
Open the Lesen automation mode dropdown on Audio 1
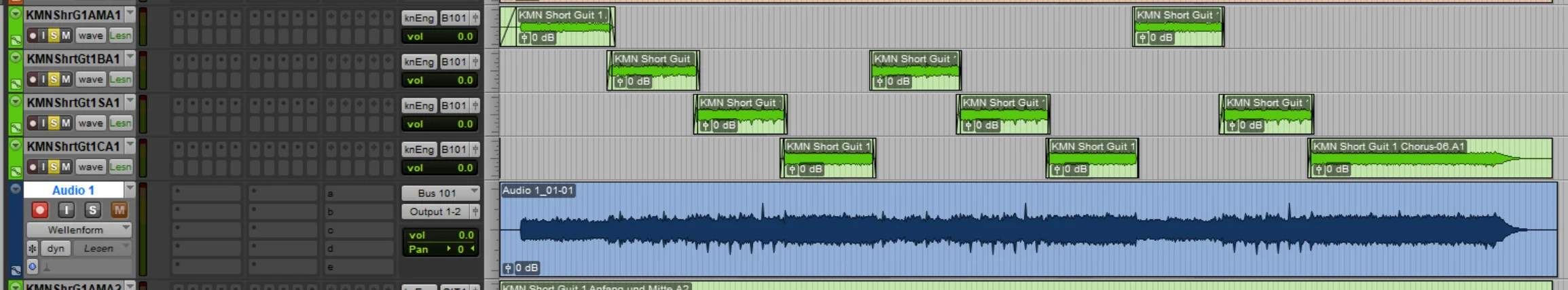coord(102,249)
